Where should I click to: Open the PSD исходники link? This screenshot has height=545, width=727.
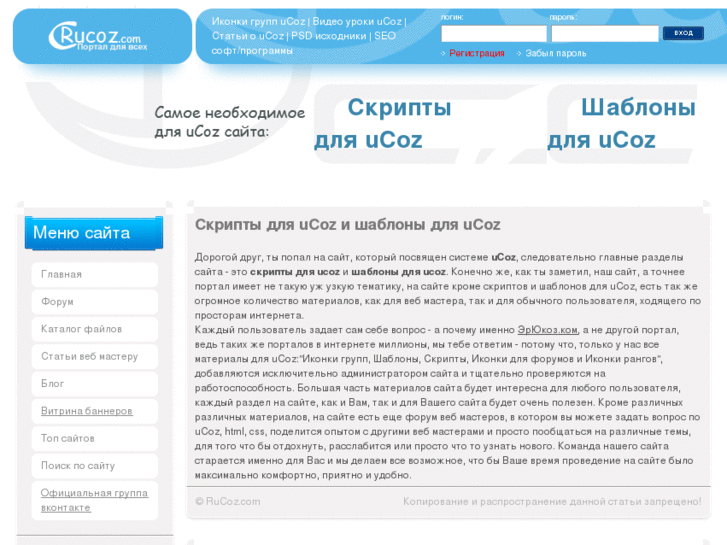click(x=328, y=36)
